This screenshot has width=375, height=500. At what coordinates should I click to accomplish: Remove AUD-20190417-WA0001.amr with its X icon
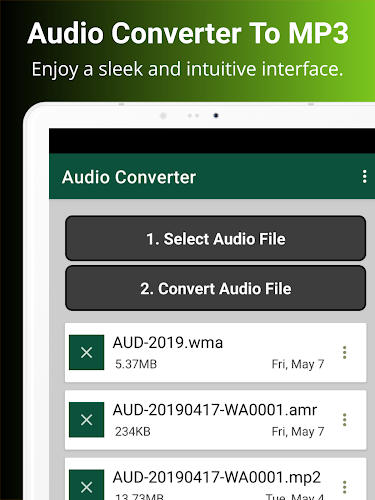click(86, 420)
